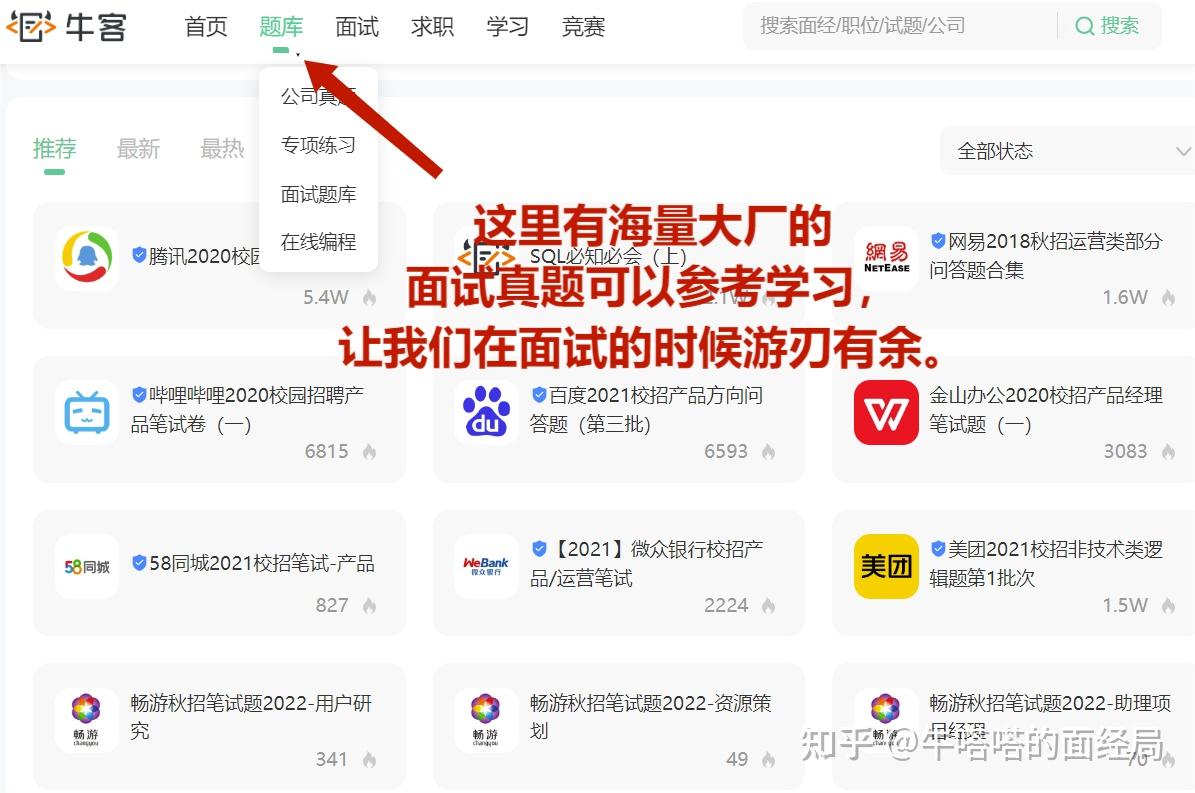This screenshot has width=1195, height=793.
Task: Open the 首页 nav tab
Action: (x=206, y=27)
